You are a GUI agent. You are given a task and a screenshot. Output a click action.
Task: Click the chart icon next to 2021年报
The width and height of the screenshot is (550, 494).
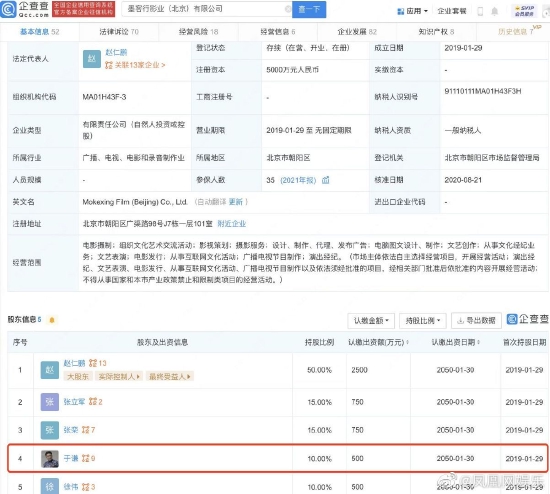tap(326, 180)
